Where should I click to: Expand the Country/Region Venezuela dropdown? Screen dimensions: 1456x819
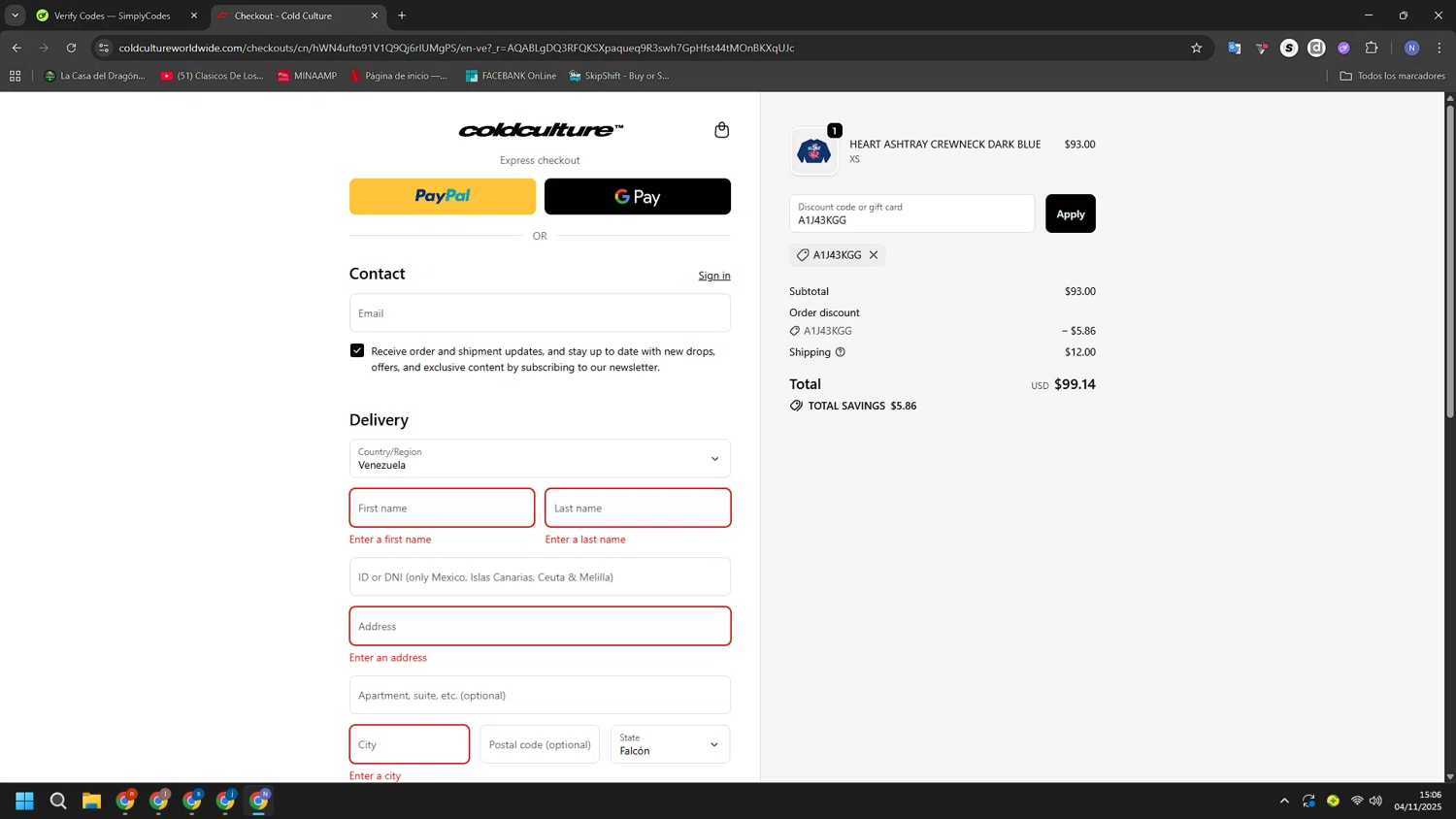[x=540, y=458]
